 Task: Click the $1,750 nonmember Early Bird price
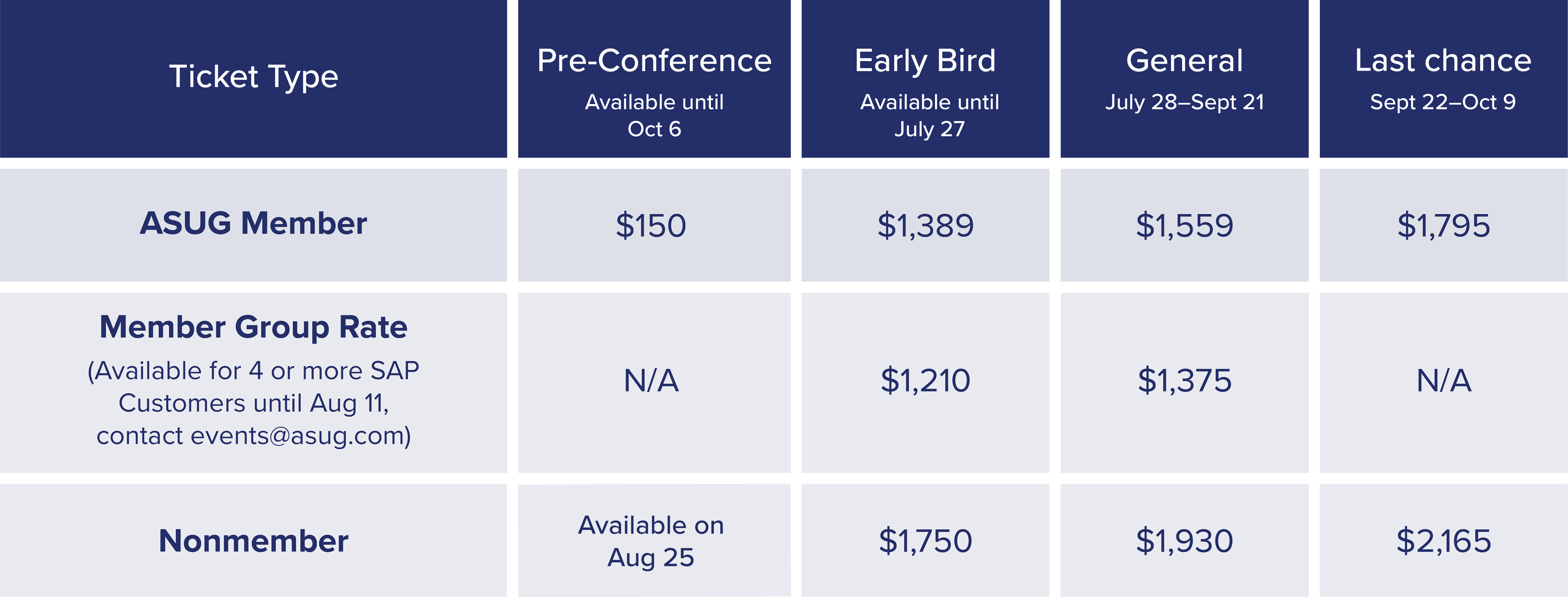tap(925, 540)
